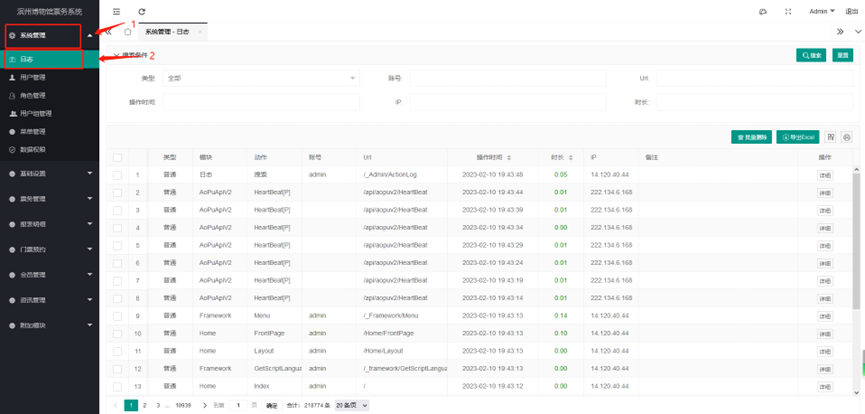Toggle fullscreen mode icon
The width and height of the screenshot is (865, 414).
tap(788, 11)
